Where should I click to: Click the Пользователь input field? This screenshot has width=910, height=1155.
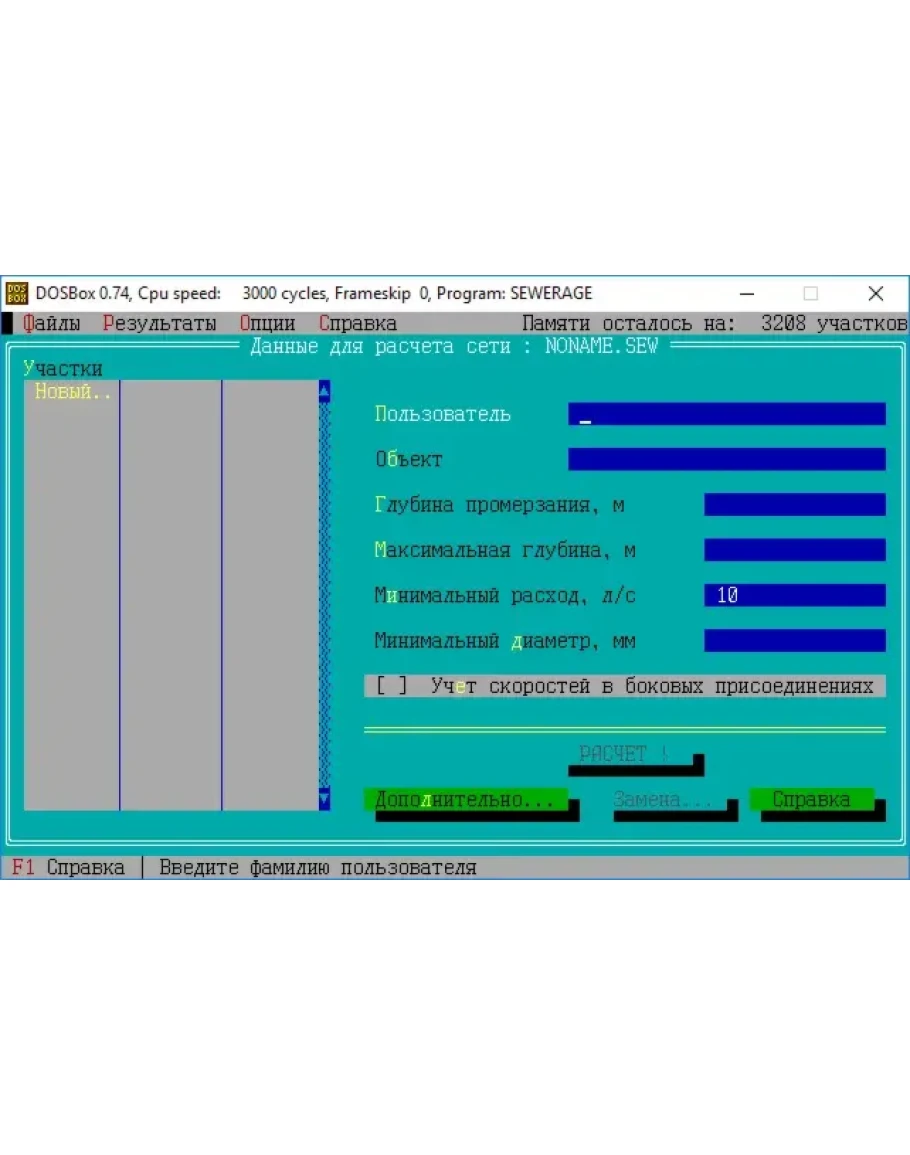(726, 414)
